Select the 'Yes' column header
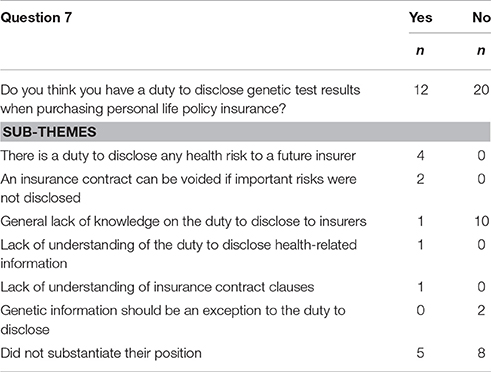 (x=421, y=17)
